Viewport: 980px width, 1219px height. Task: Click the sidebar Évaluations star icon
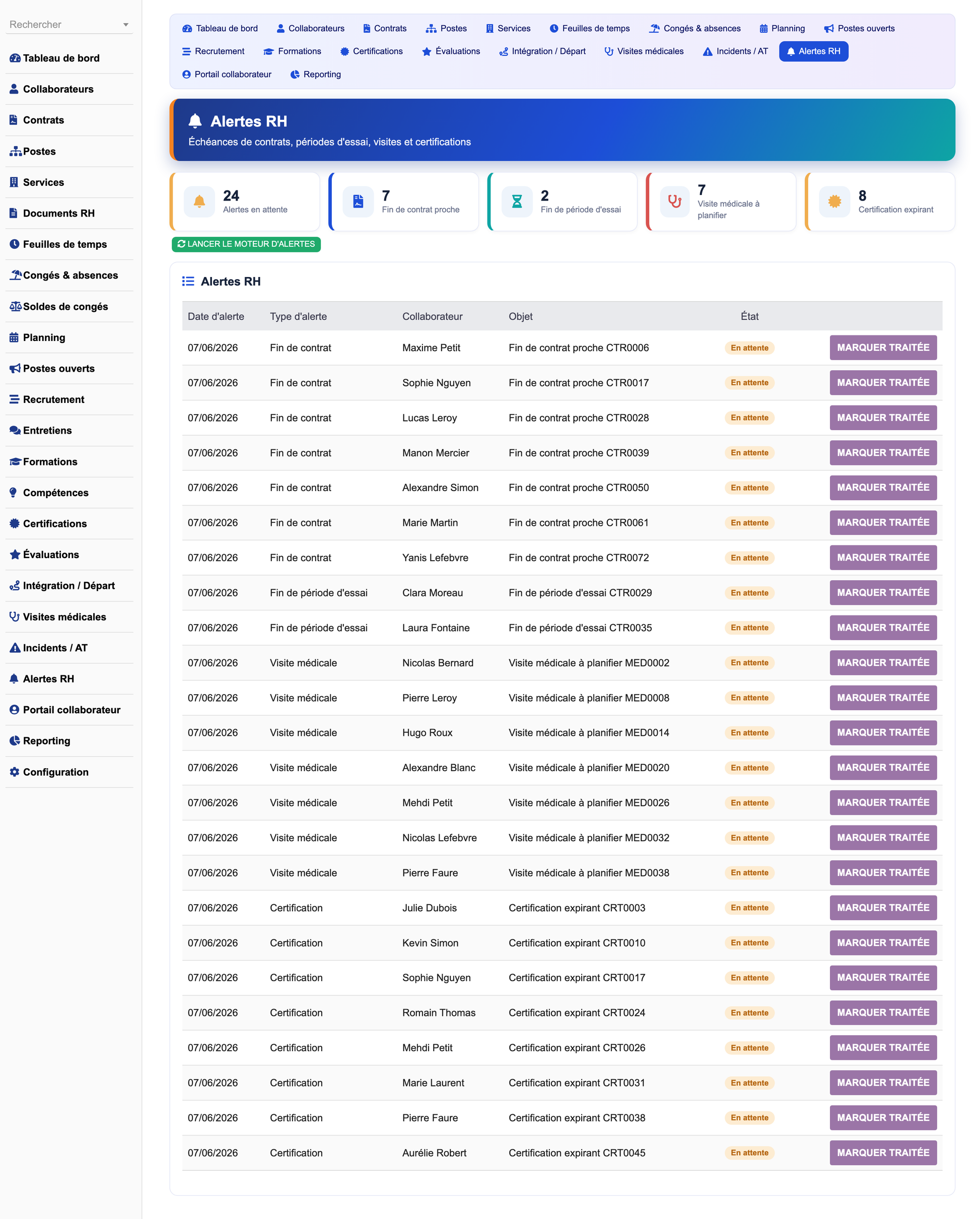[x=15, y=554]
